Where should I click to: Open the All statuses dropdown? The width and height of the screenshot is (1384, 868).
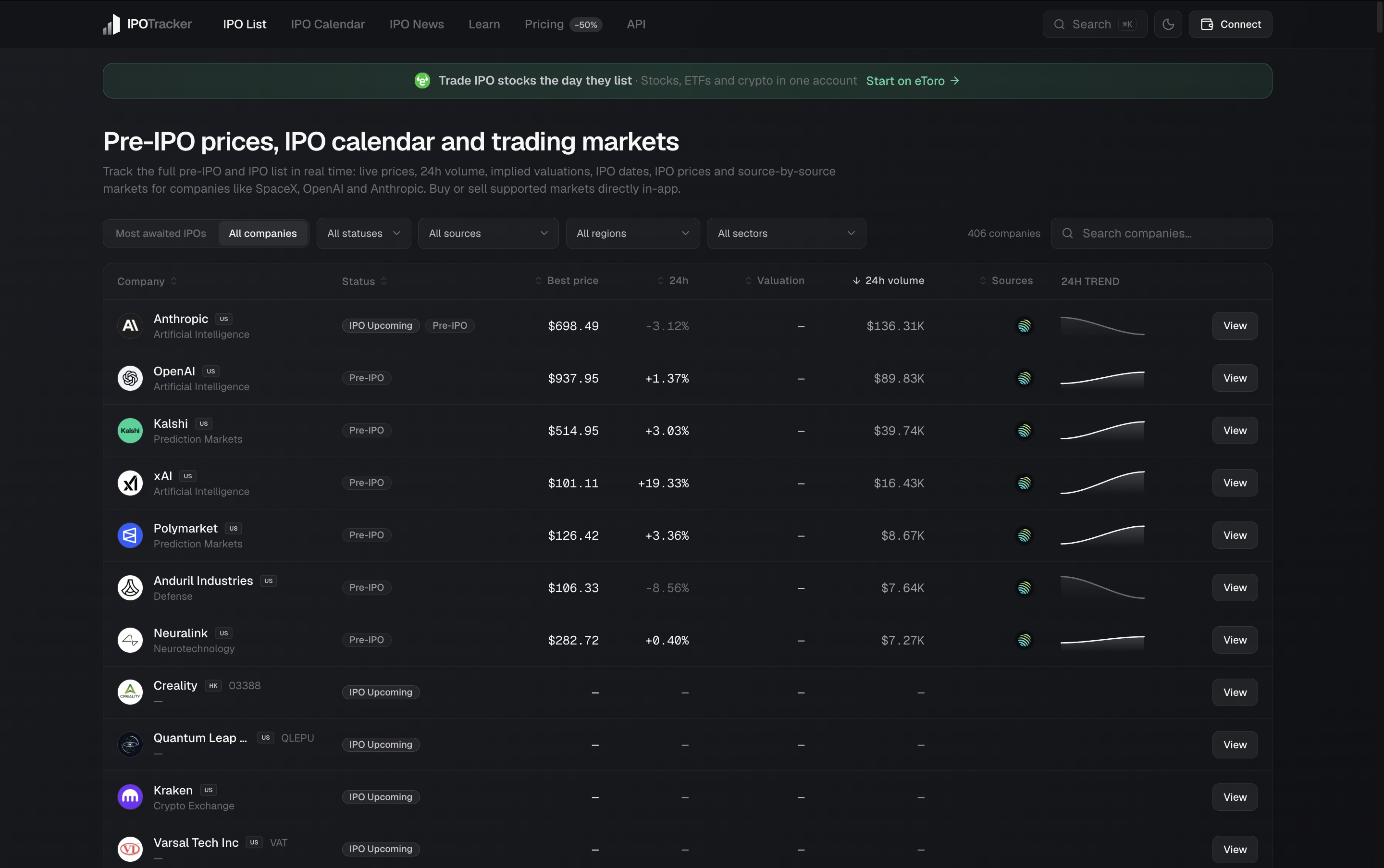click(x=363, y=233)
